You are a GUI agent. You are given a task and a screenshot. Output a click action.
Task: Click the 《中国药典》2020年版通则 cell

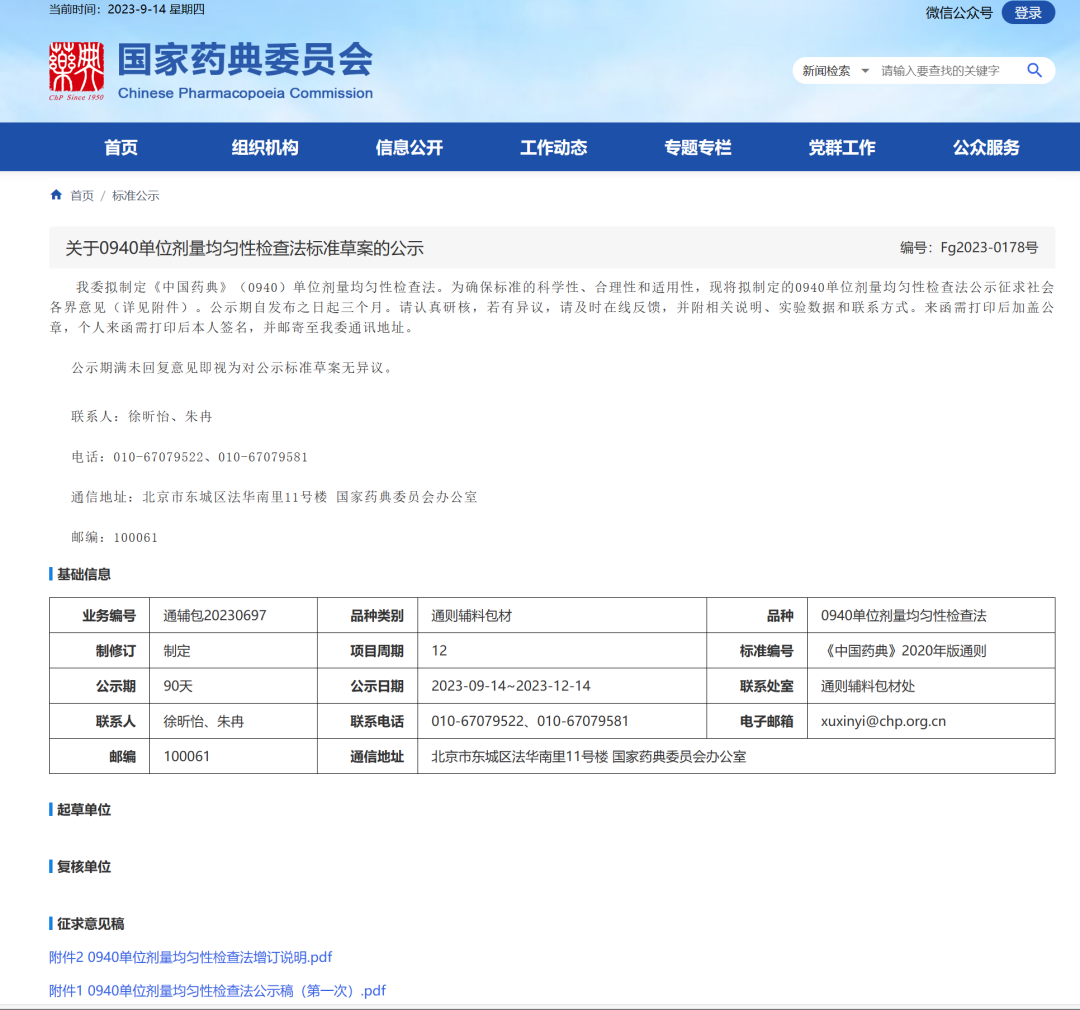click(x=931, y=651)
